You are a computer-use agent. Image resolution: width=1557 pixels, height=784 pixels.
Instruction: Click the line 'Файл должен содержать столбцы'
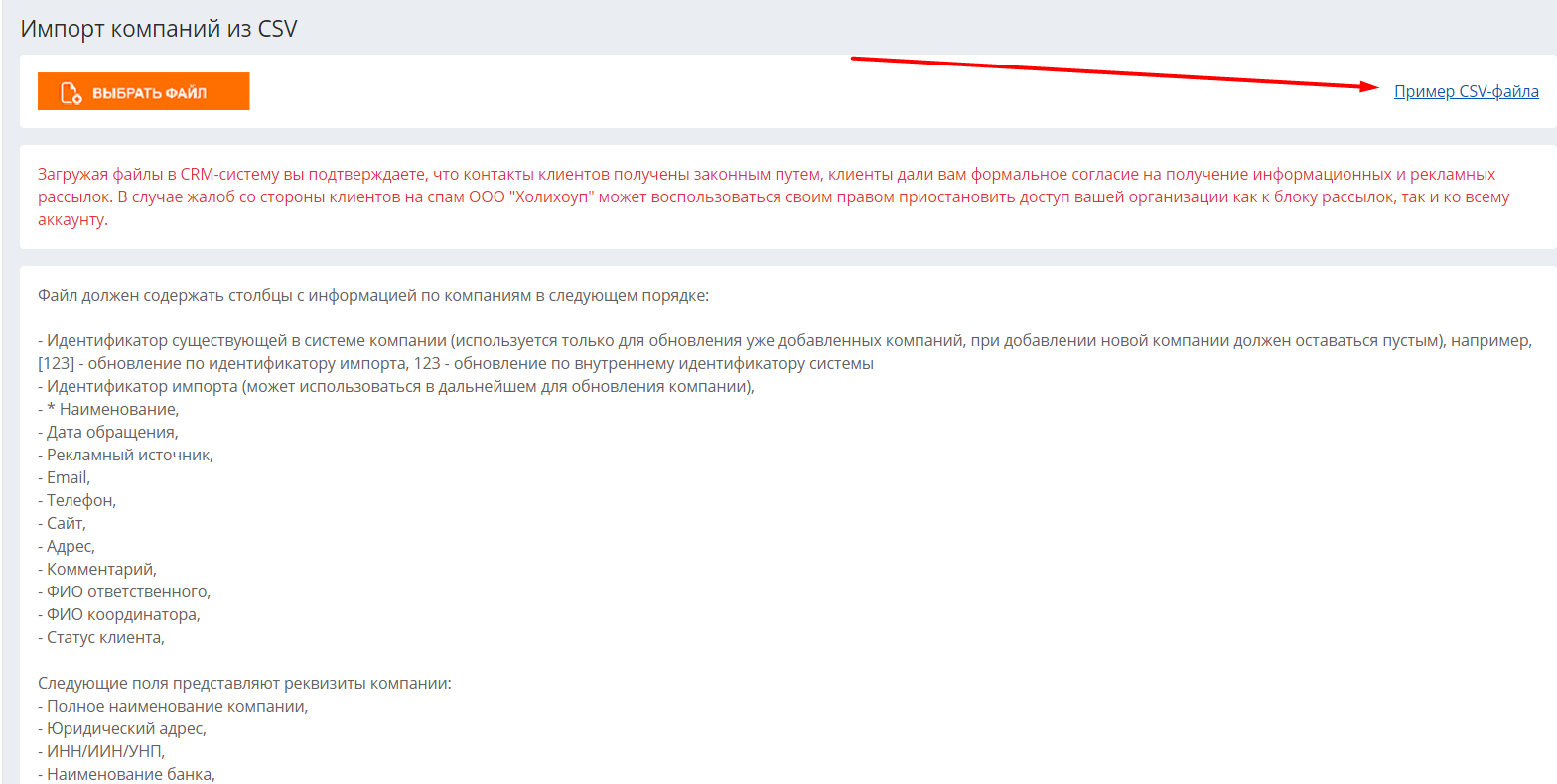(373, 296)
